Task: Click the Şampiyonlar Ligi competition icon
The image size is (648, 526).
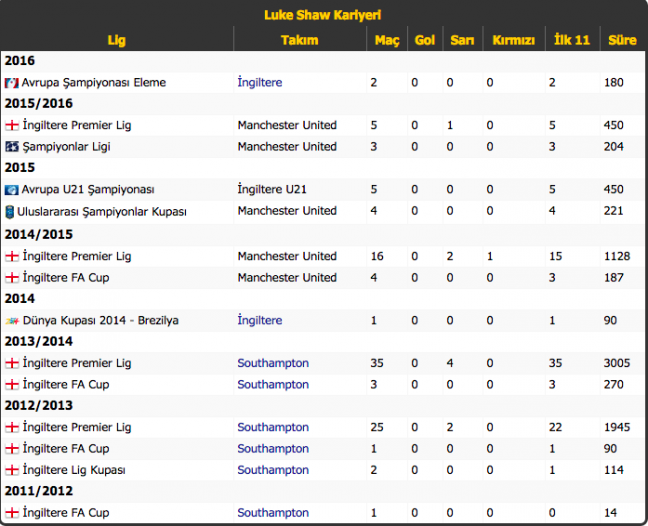Action: click(x=12, y=147)
